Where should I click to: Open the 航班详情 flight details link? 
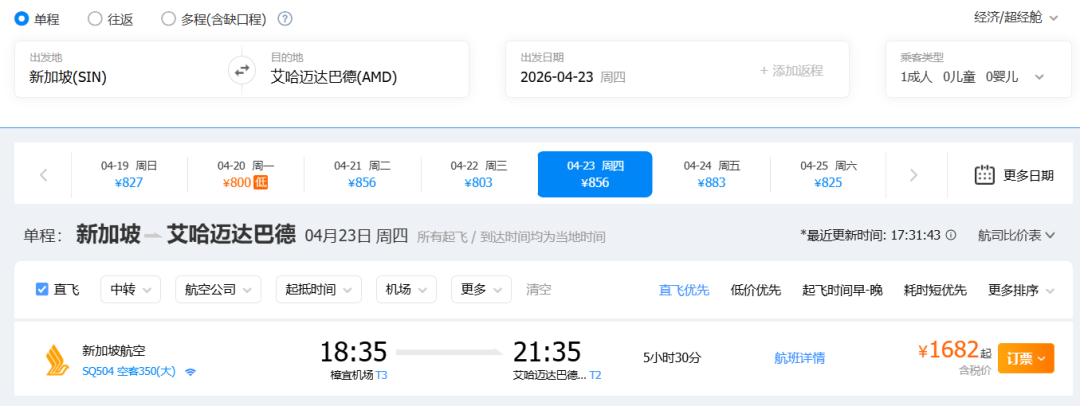point(799,357)
